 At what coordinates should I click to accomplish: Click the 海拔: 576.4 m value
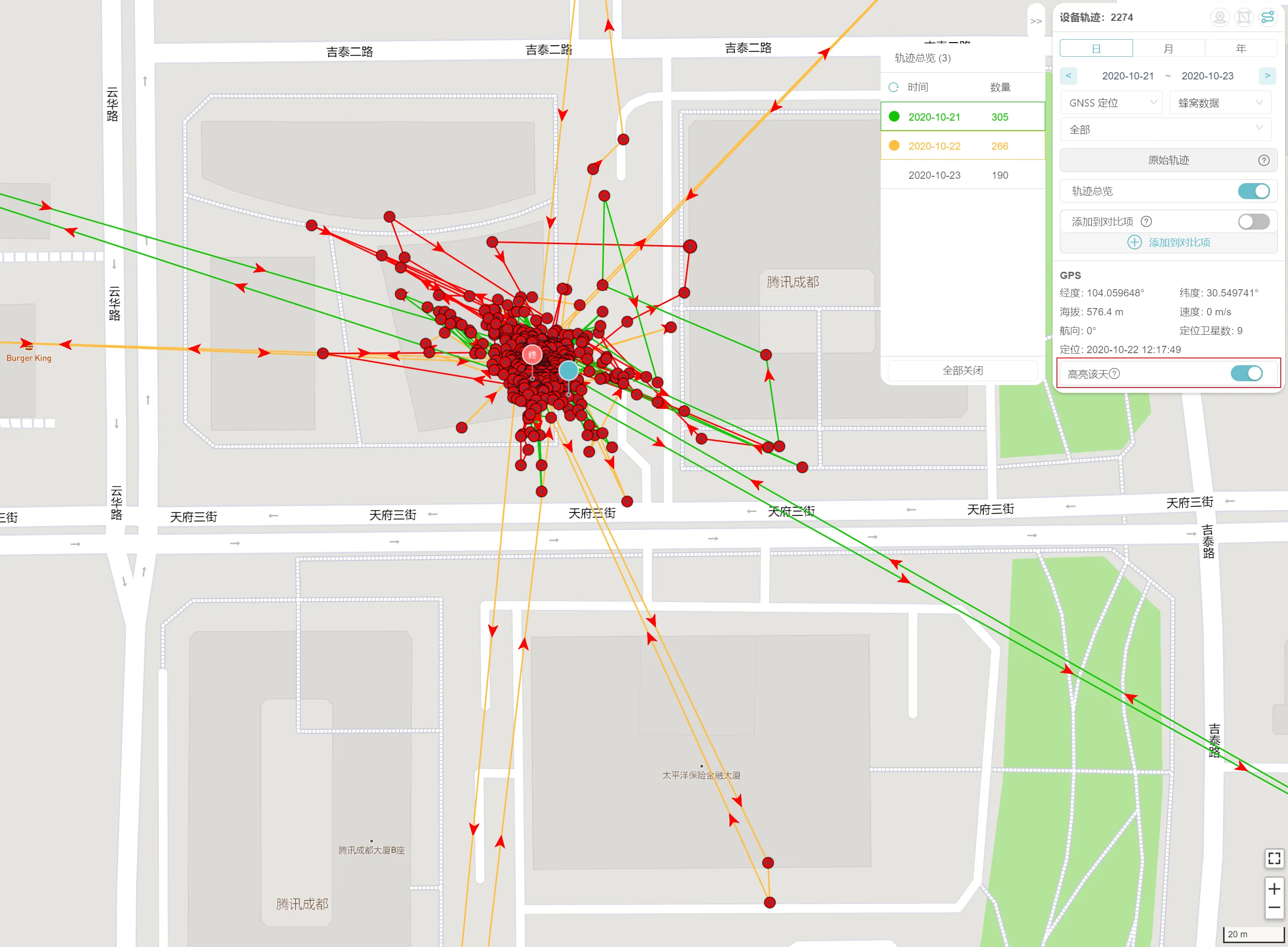(1091, 312)
